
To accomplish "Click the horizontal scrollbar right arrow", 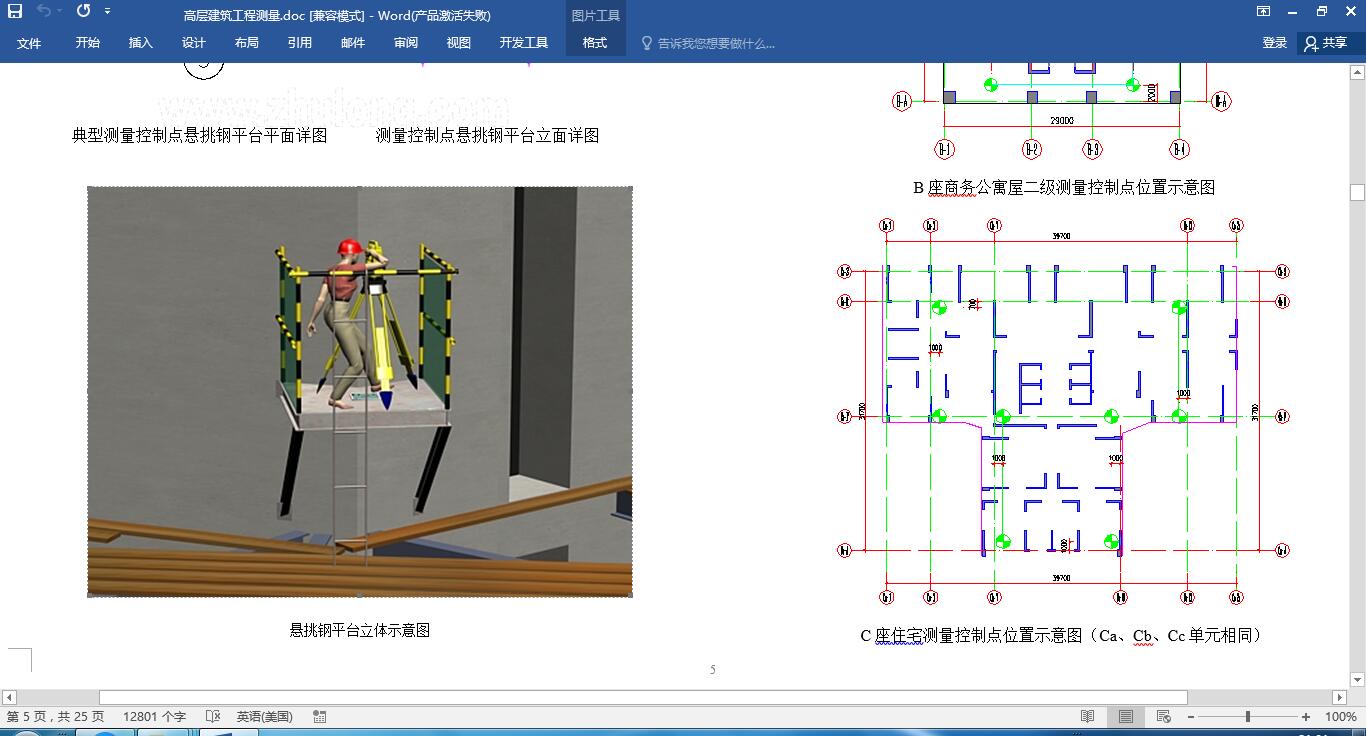I will click(x=1340, y=697).
